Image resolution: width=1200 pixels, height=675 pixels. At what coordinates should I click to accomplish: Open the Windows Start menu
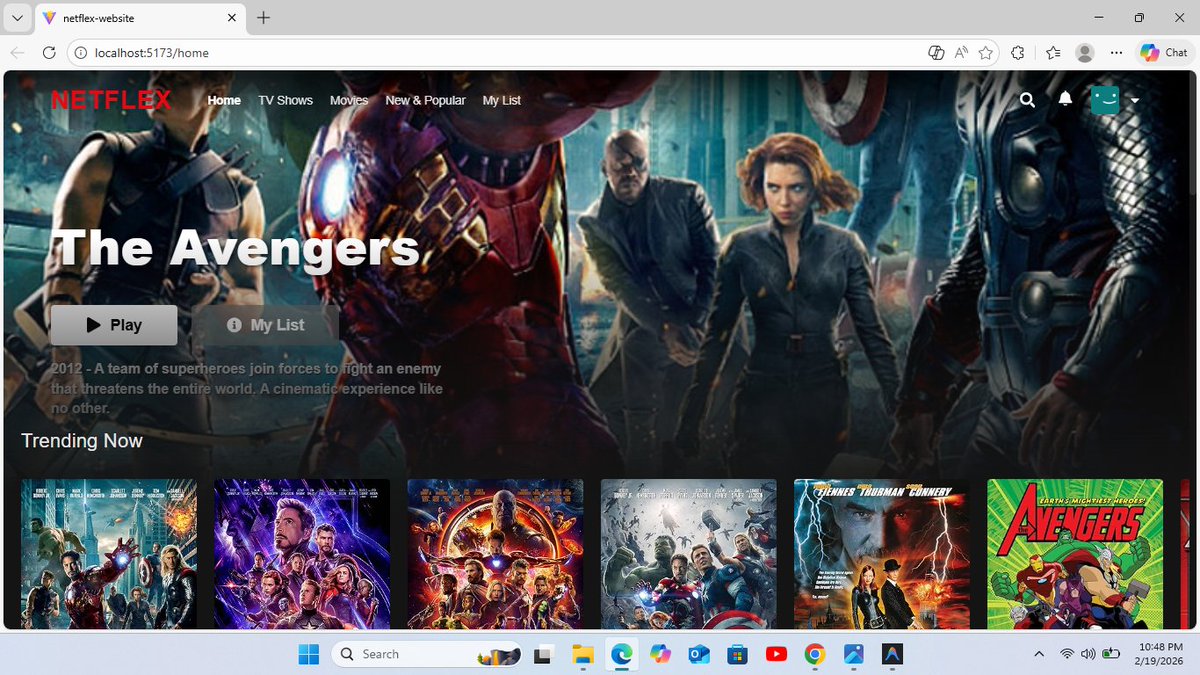tap(309, 654)
